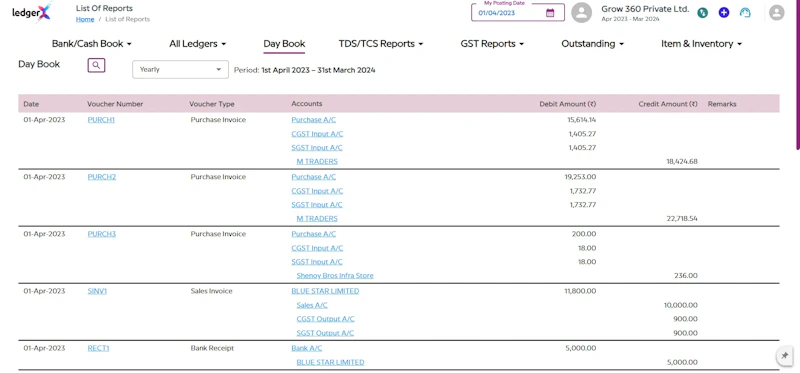
Task: Click the Remarks column header
Action: (722, 104)
